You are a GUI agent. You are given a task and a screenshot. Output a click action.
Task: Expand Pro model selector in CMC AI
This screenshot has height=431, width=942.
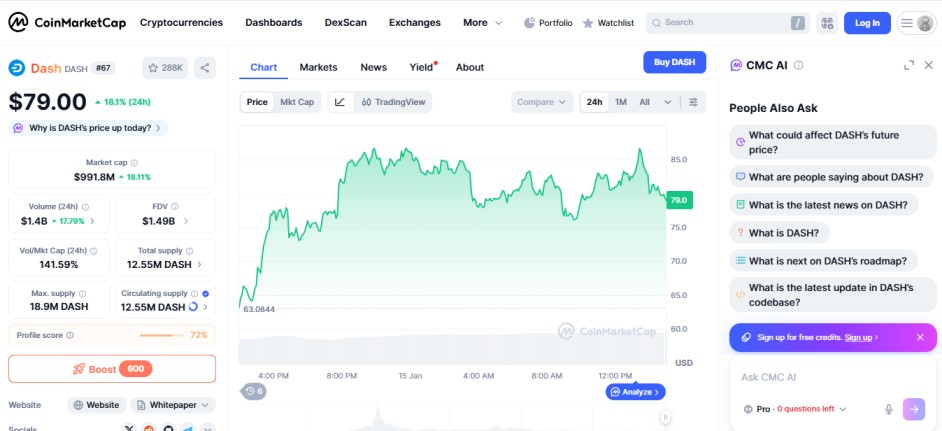(794, 409)
